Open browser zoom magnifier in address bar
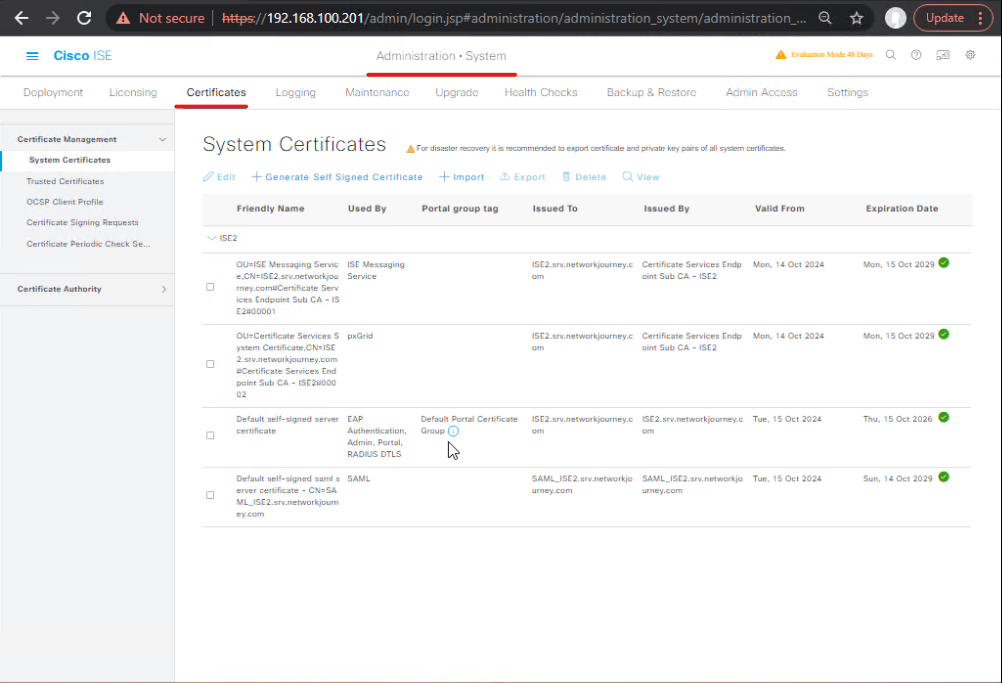1002x683 pixels. [x=825, y=18]
